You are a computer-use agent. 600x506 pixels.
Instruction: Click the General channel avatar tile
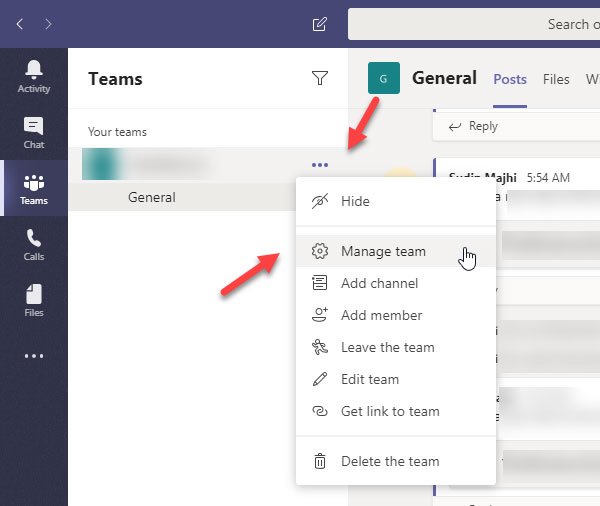(x=384, y=78)
